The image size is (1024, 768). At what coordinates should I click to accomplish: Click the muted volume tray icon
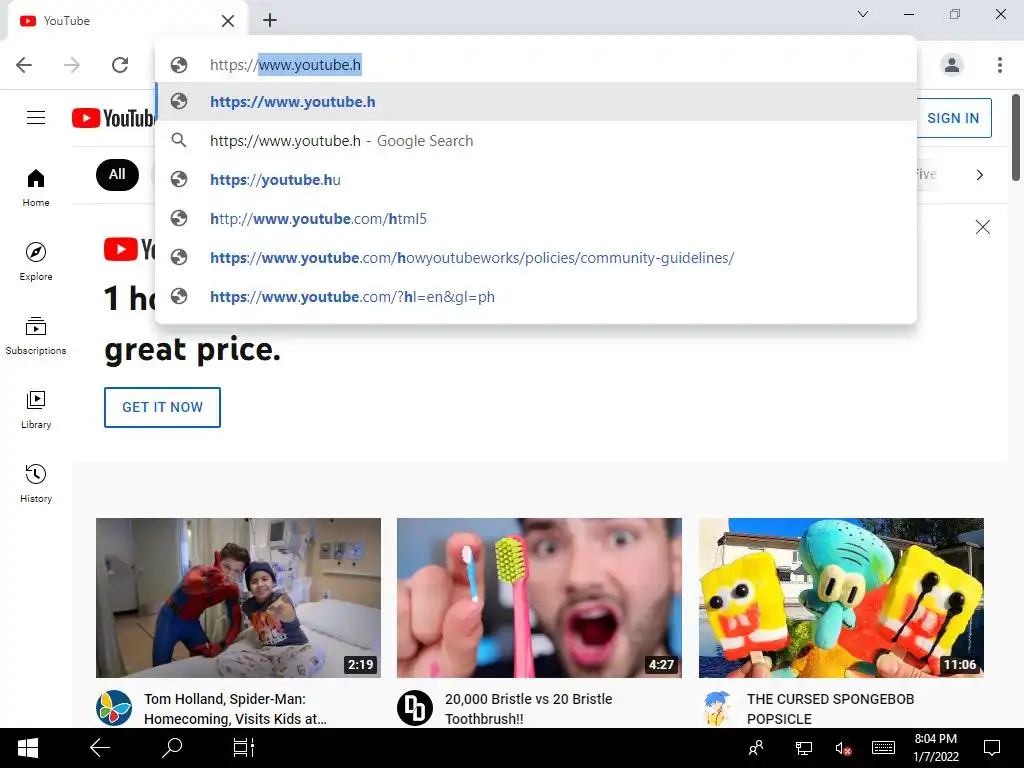(x=843, y=748)
